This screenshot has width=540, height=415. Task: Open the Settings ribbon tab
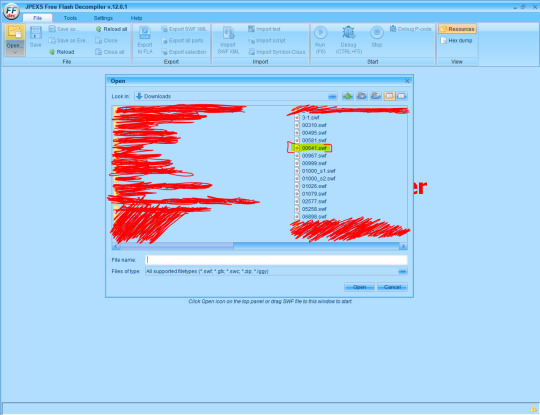103,18
